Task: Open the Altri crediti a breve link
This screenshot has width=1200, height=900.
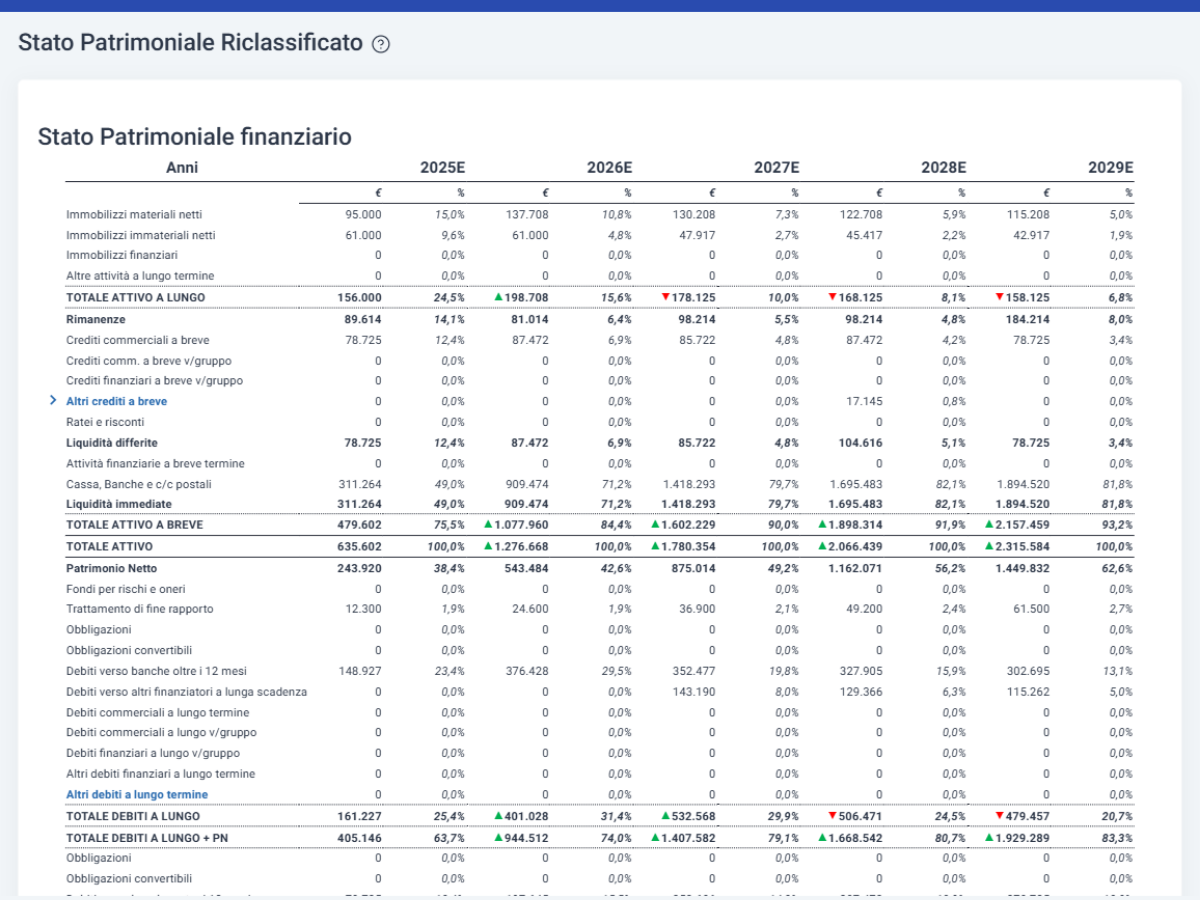Action: (x=117, y=401)
